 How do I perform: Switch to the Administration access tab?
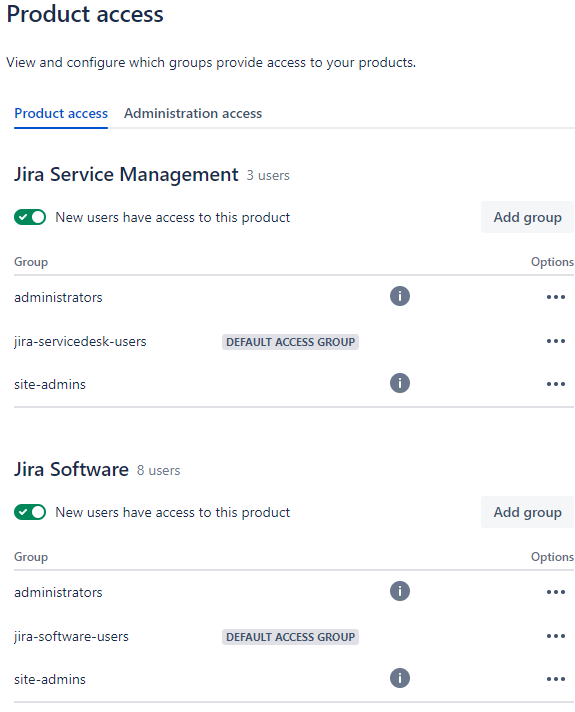click(193, 114)
